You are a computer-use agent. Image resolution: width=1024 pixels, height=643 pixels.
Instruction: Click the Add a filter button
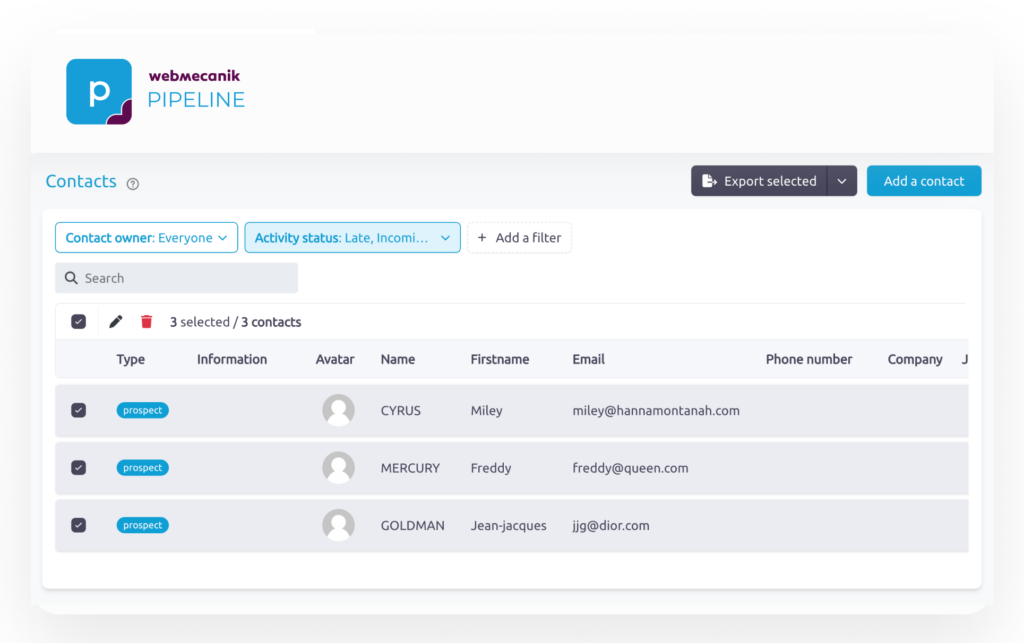pos(519,238)
